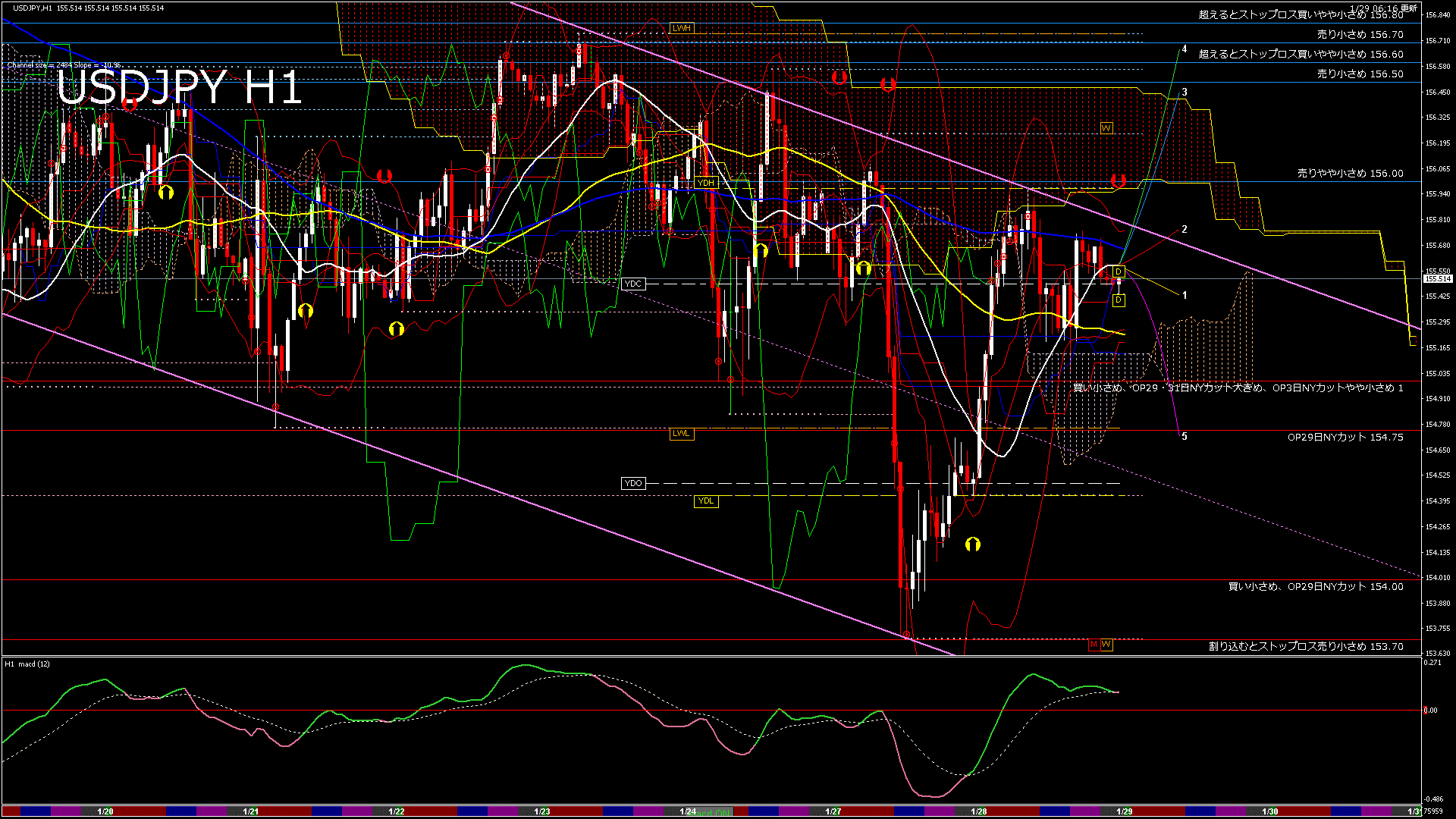Click the 売り小さめ 156.70 order label
1456x819 pixels.
click(1360, 34)
